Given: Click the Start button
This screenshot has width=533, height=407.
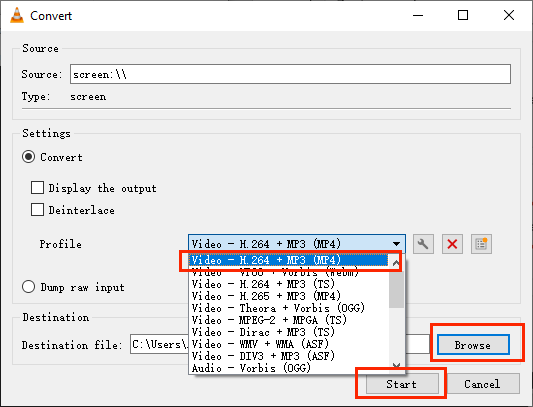Looking at the screenshot, I should coord(401,384).
